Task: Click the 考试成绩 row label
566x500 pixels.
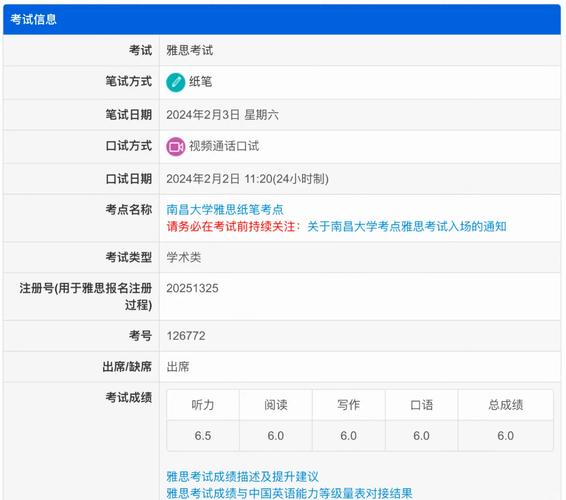Action: point(129,398)
